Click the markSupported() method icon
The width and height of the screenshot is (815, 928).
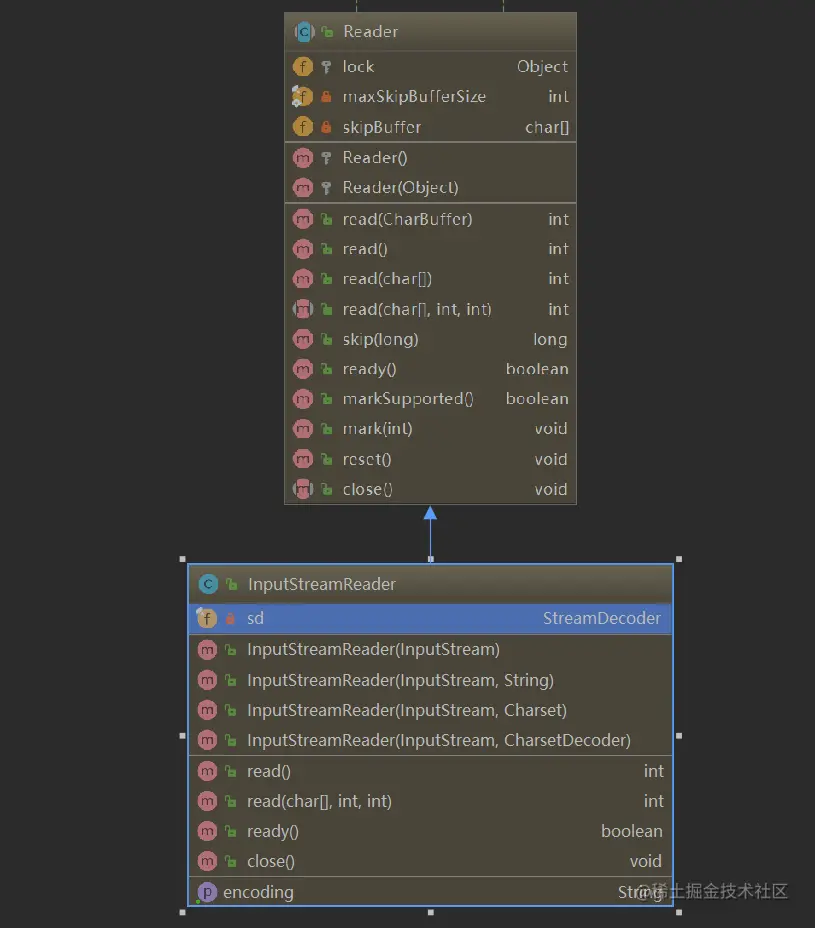302,399
